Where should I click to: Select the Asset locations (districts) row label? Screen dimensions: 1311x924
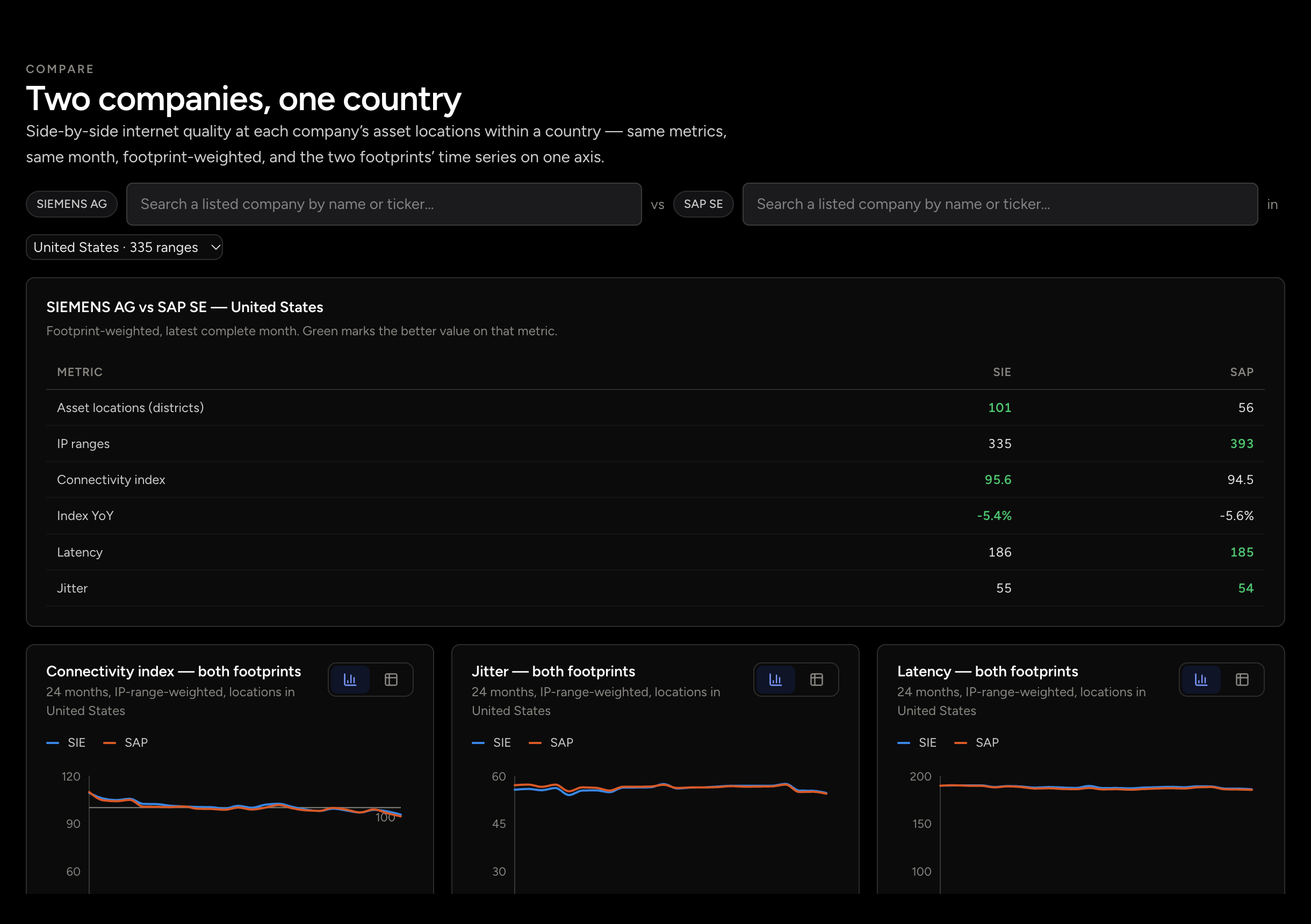coord(130,408)
